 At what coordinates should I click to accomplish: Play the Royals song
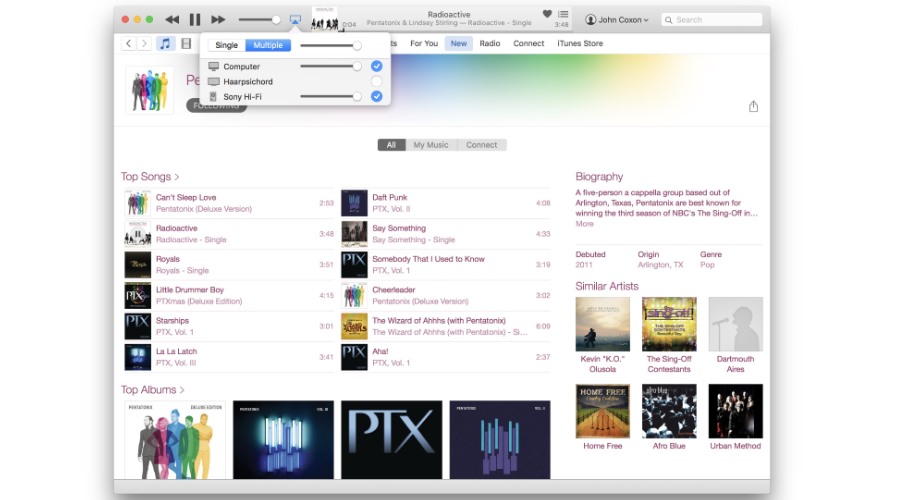point(229,265)
